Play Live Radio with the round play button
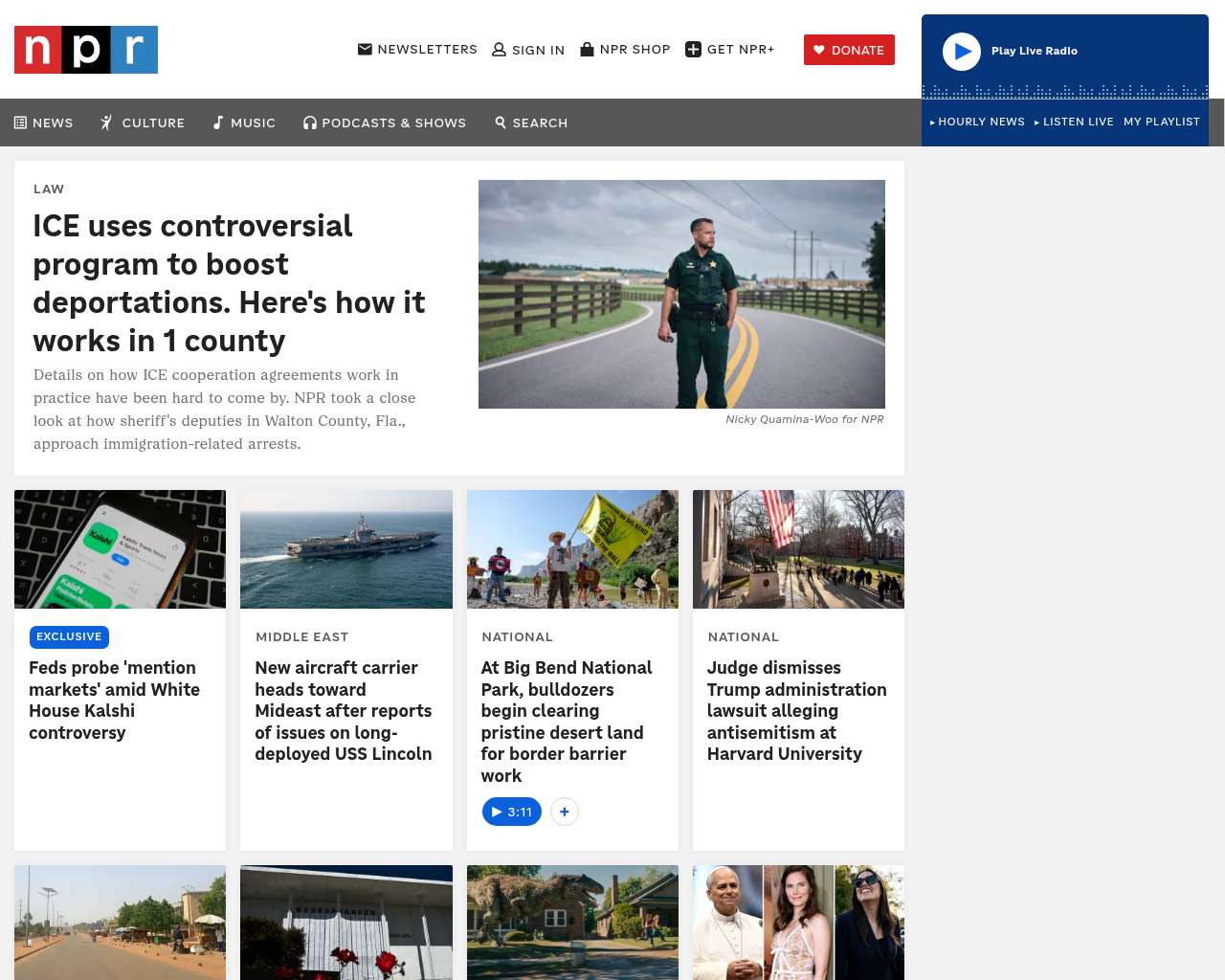Screen dimensions: 1225x980 pos(962,52)
